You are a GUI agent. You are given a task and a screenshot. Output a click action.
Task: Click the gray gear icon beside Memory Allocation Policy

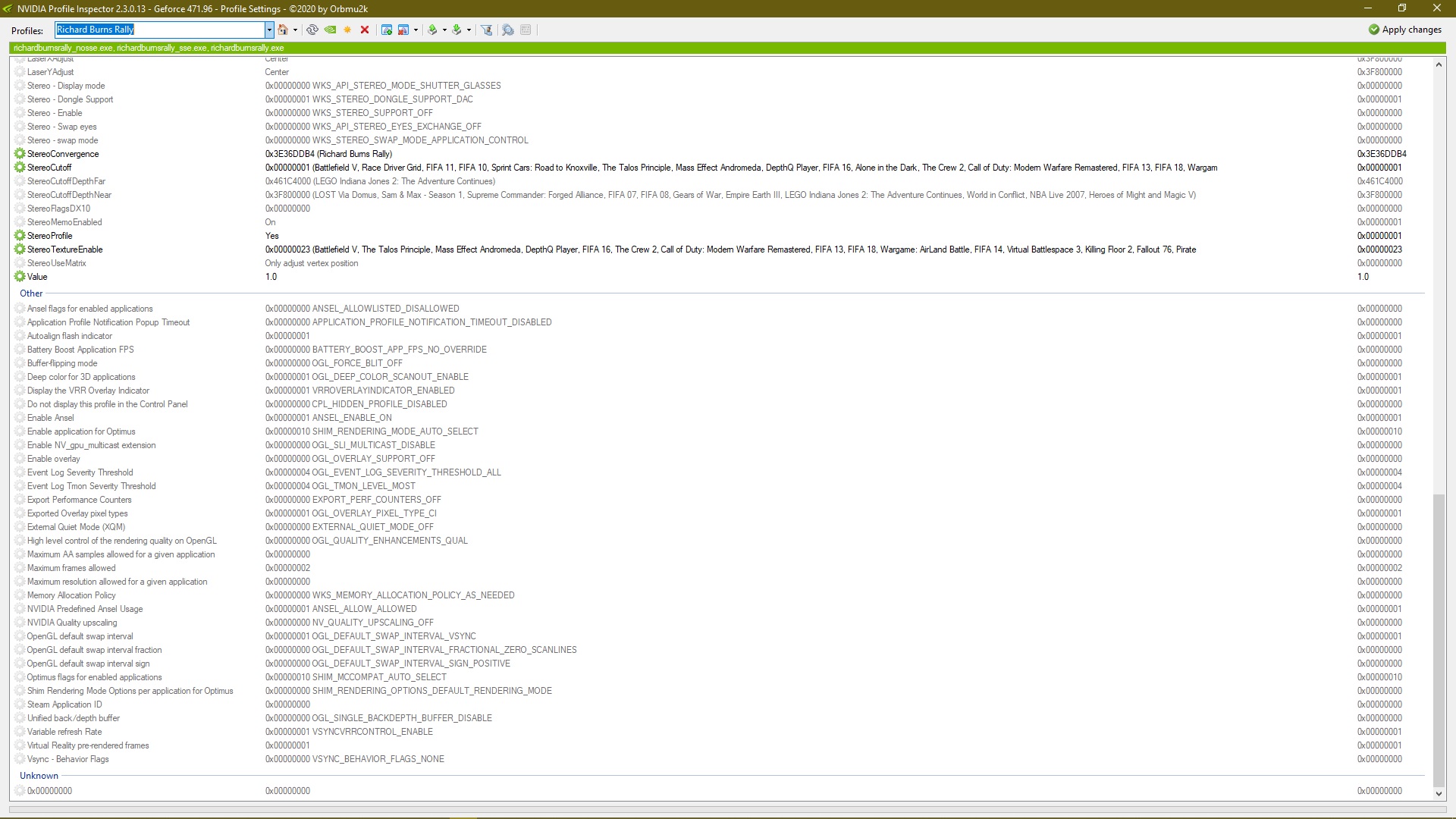(20, 595)
